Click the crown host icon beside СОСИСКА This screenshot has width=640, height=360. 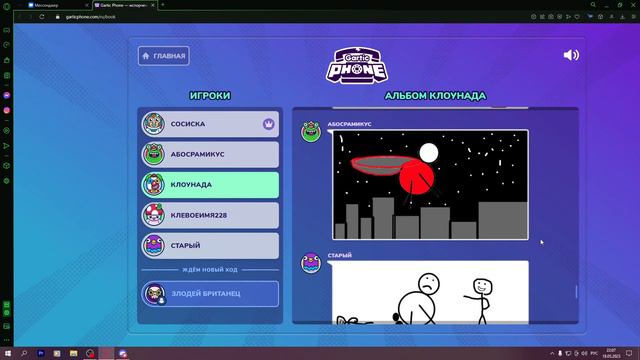(269, 124)
